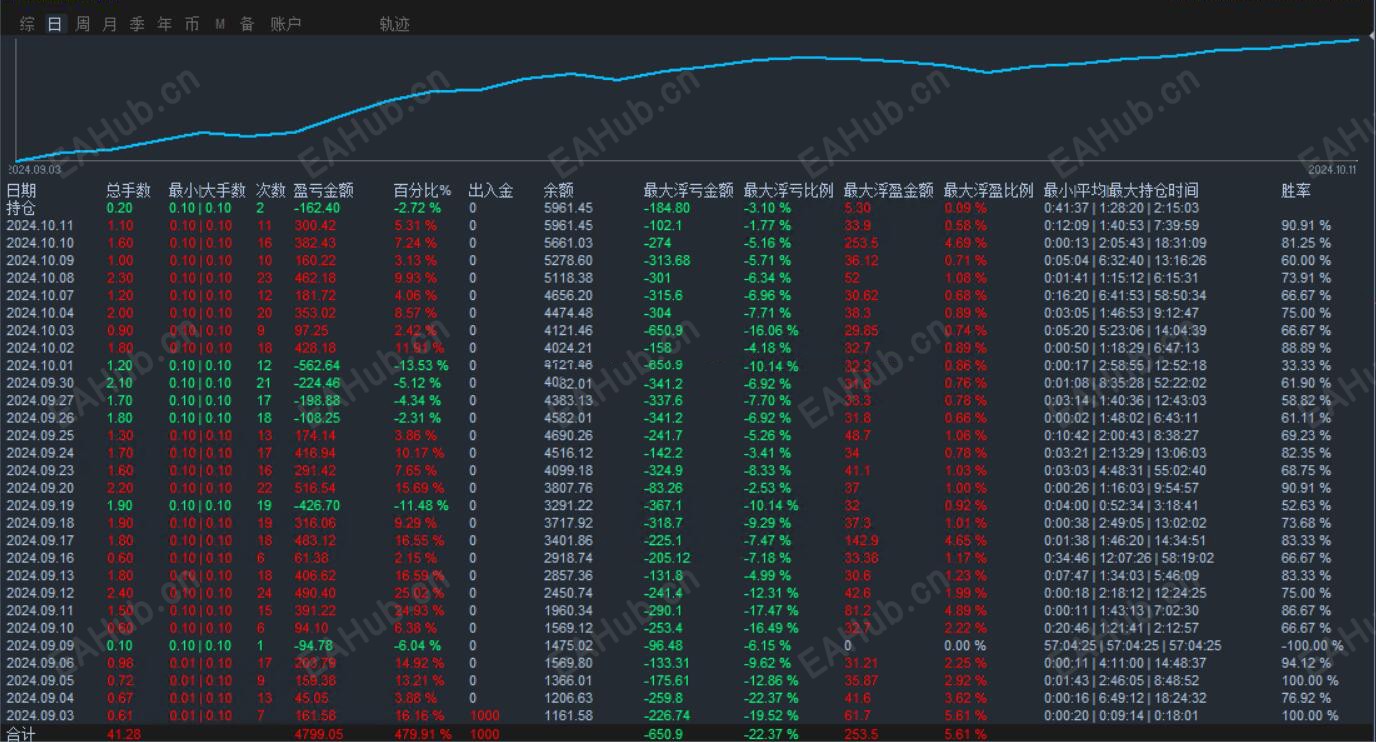Click the 出入金 column header
The width and height of the screenshot is (1376, 742).
[x=491, y=190]
